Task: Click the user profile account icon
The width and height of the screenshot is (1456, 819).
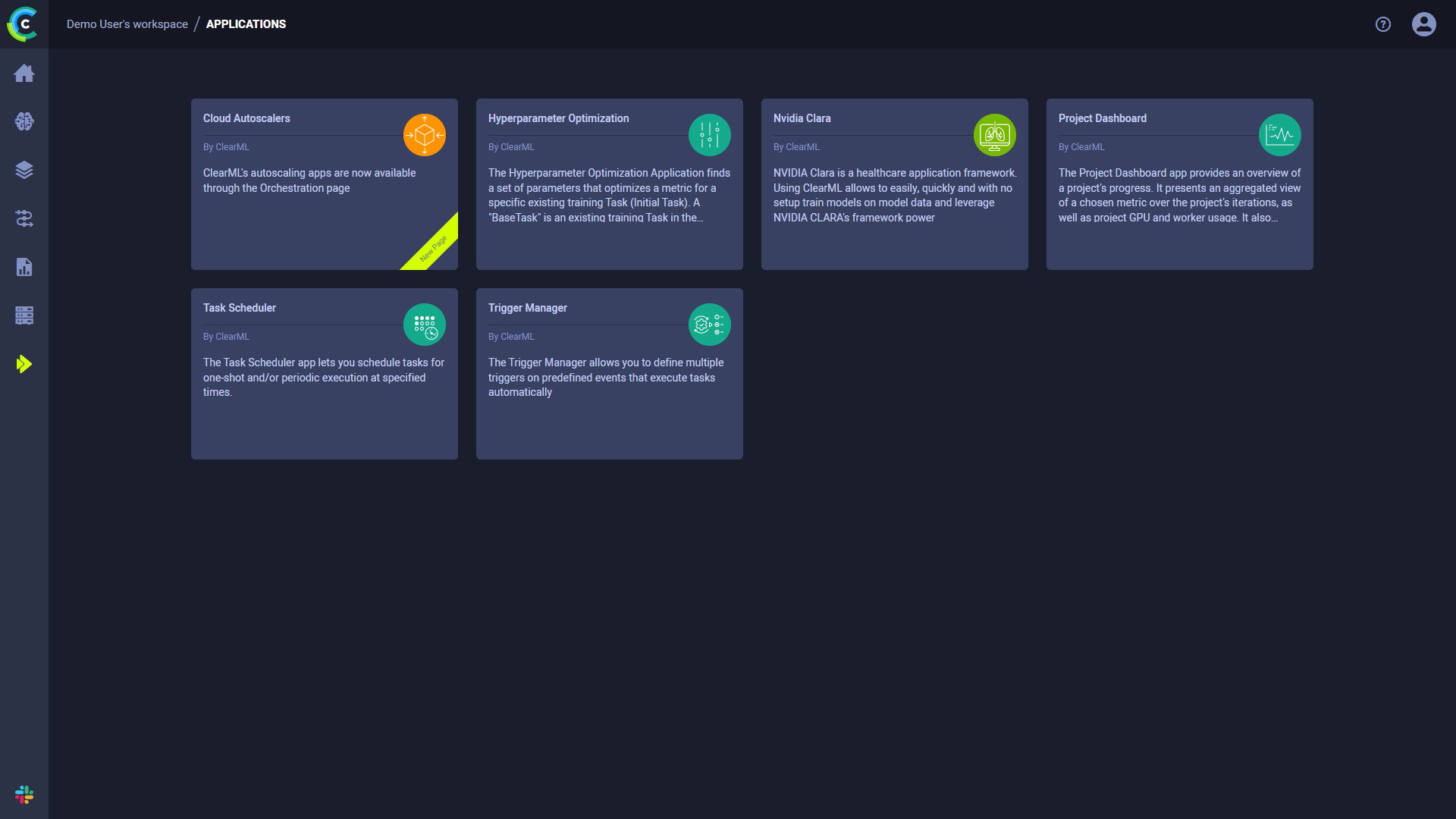Action: (1424, 24)
